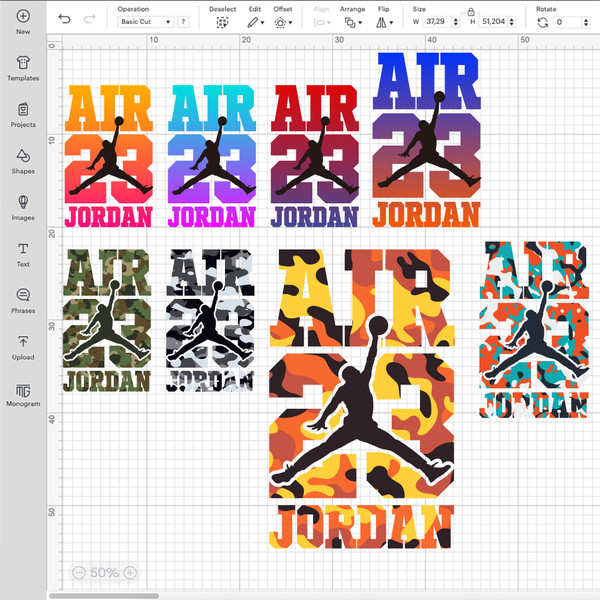
Task: Select the red-purple gradient Air 23 Jordan design
Action: pos(315,156)
